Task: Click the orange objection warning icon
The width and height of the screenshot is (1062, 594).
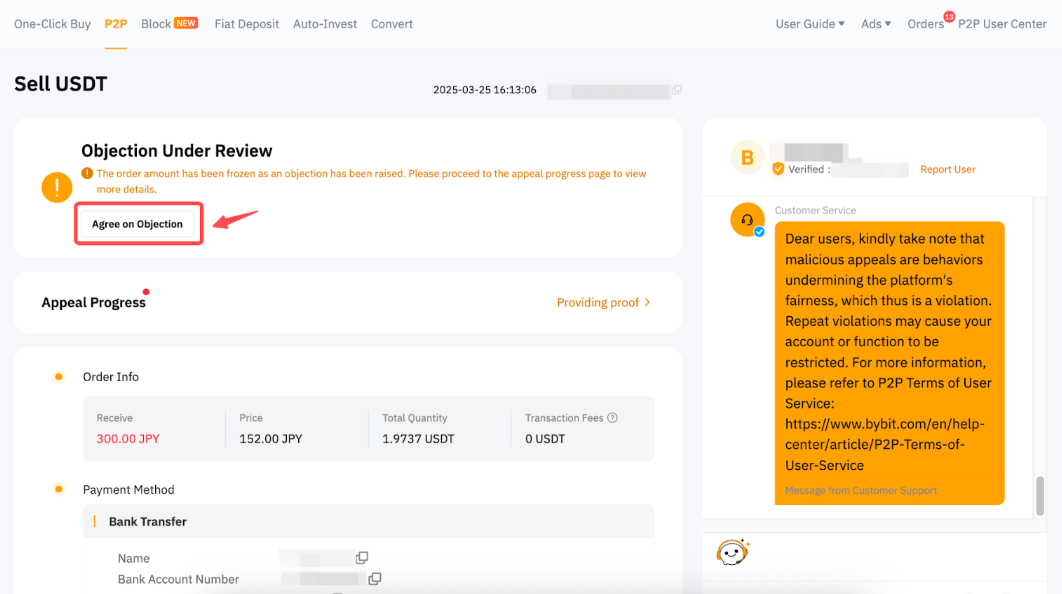Action: click(57, 186)
